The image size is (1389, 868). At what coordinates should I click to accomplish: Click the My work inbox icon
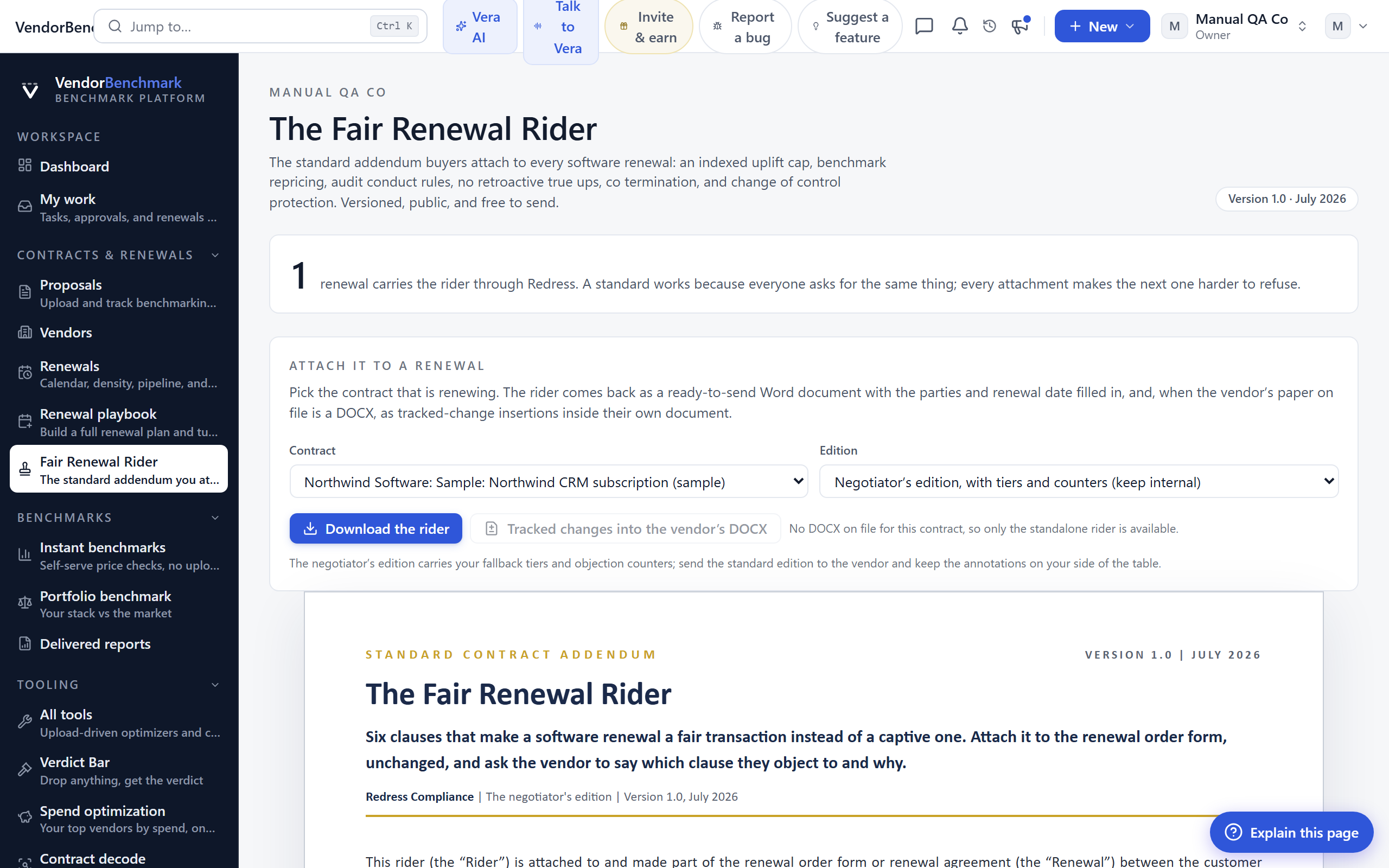pyautogui.click(x=24, y=207)
